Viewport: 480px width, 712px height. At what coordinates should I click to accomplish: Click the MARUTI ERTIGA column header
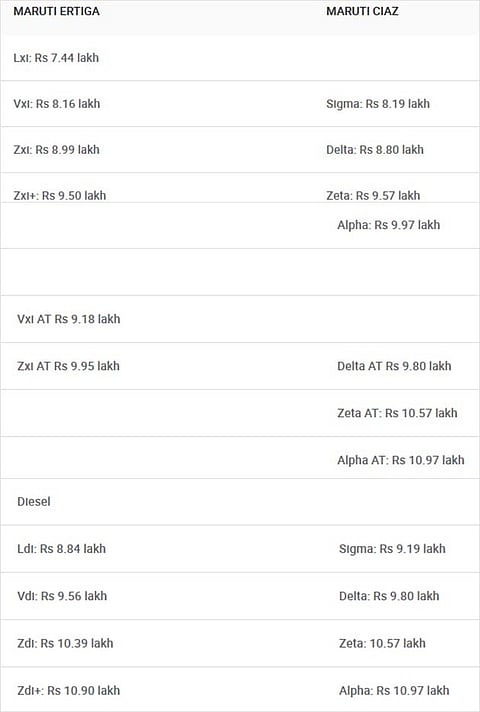tap(56, 11)
